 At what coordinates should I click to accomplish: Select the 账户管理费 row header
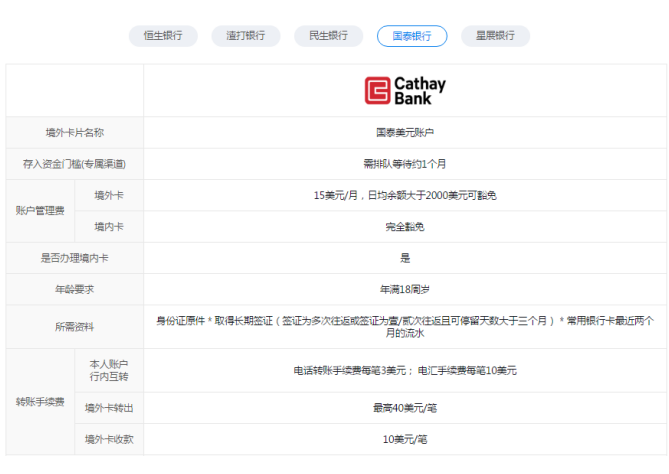(x=40, y=211)
